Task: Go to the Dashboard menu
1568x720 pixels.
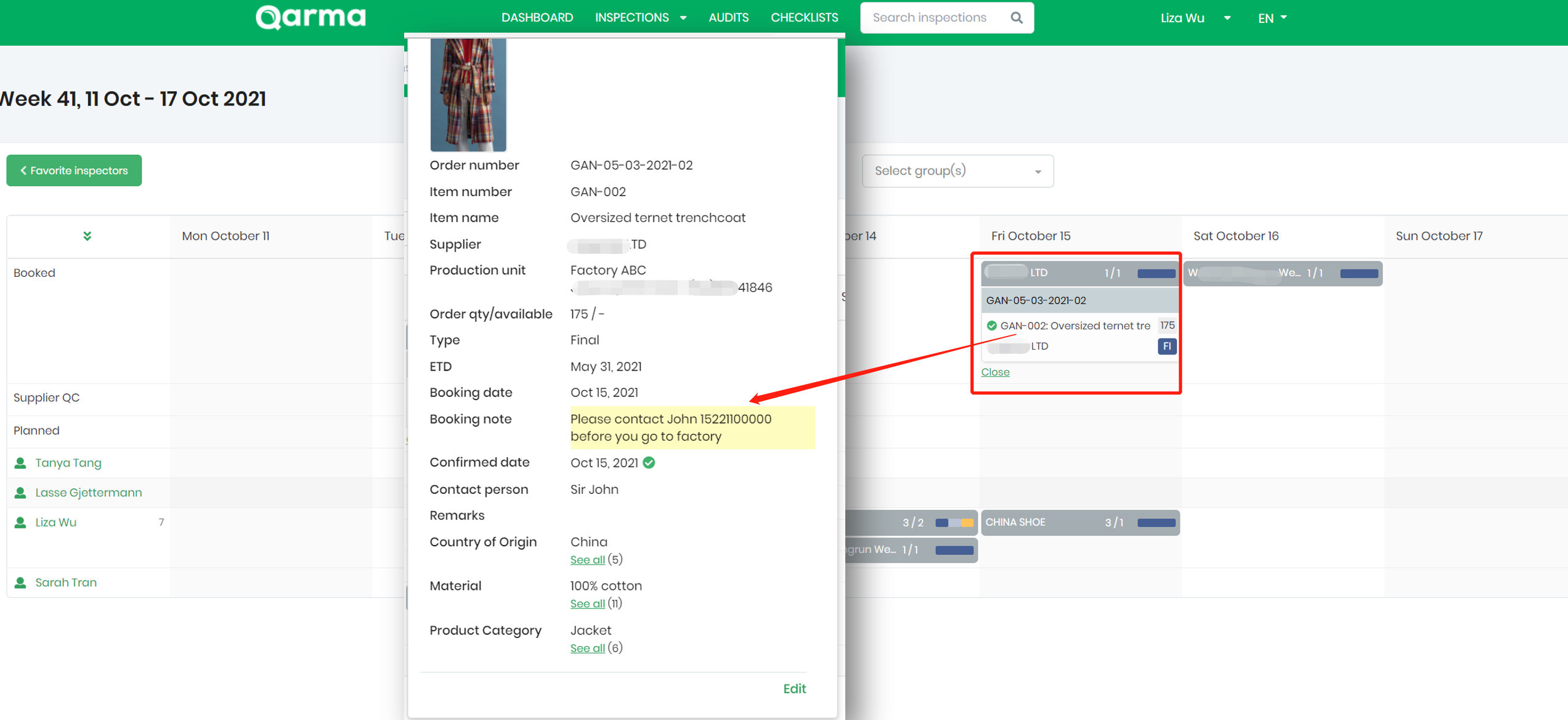Action: pos(537,18)
